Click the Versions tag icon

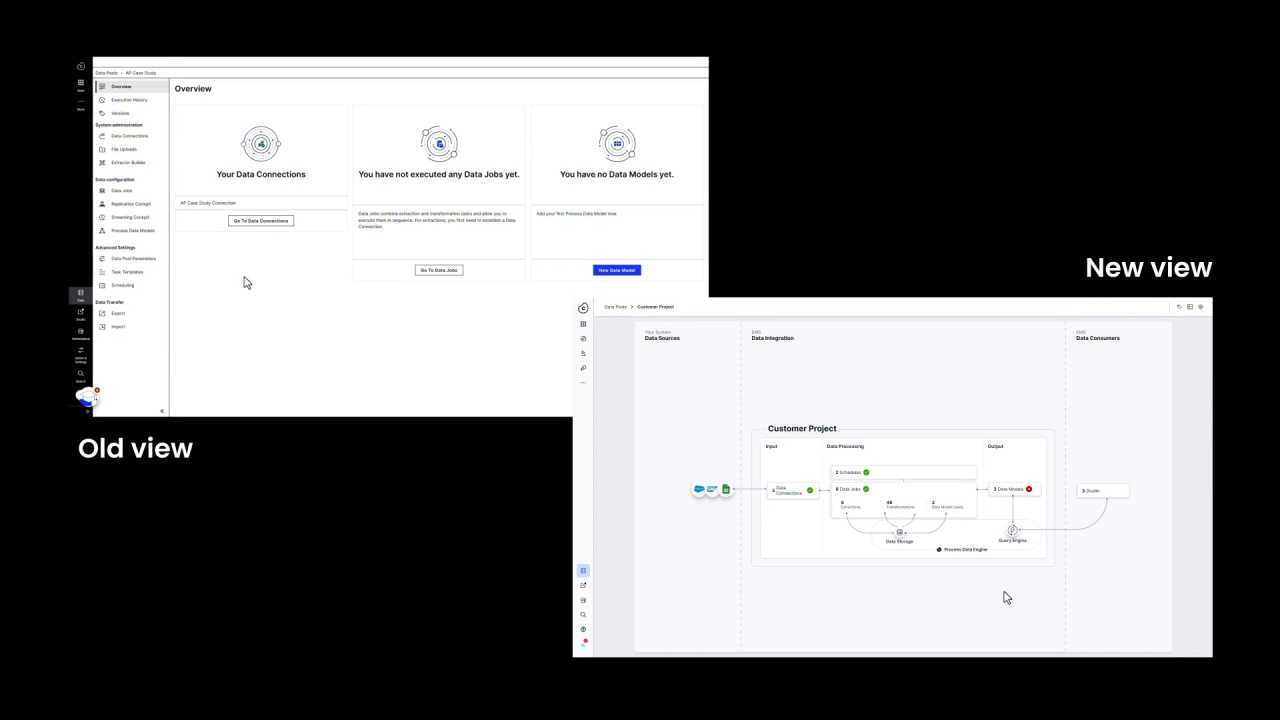click(102, 113)
